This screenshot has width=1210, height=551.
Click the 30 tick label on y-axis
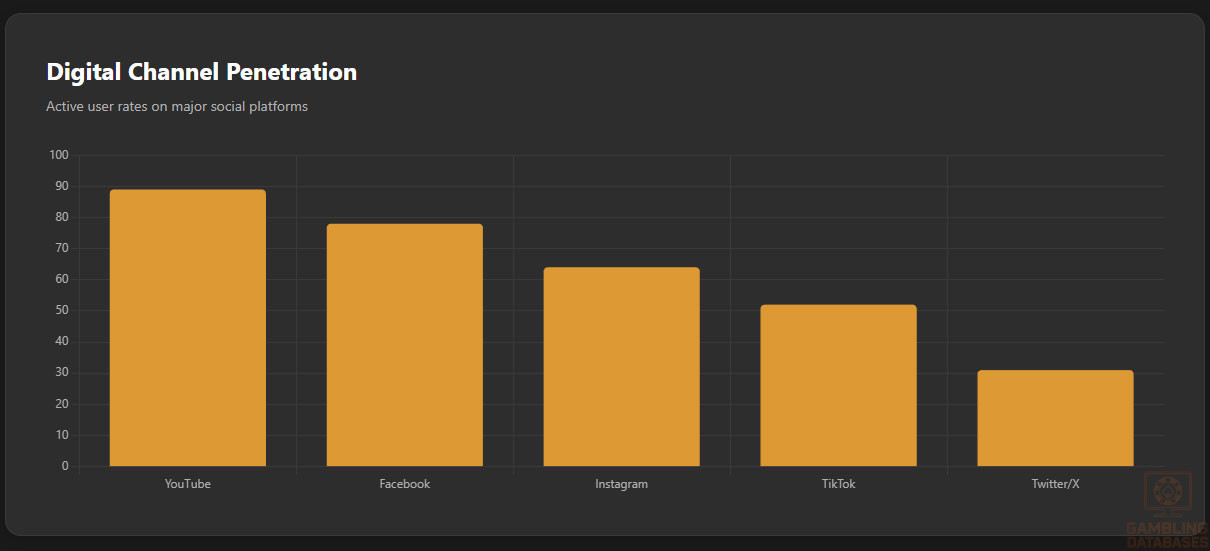point(61,373)
